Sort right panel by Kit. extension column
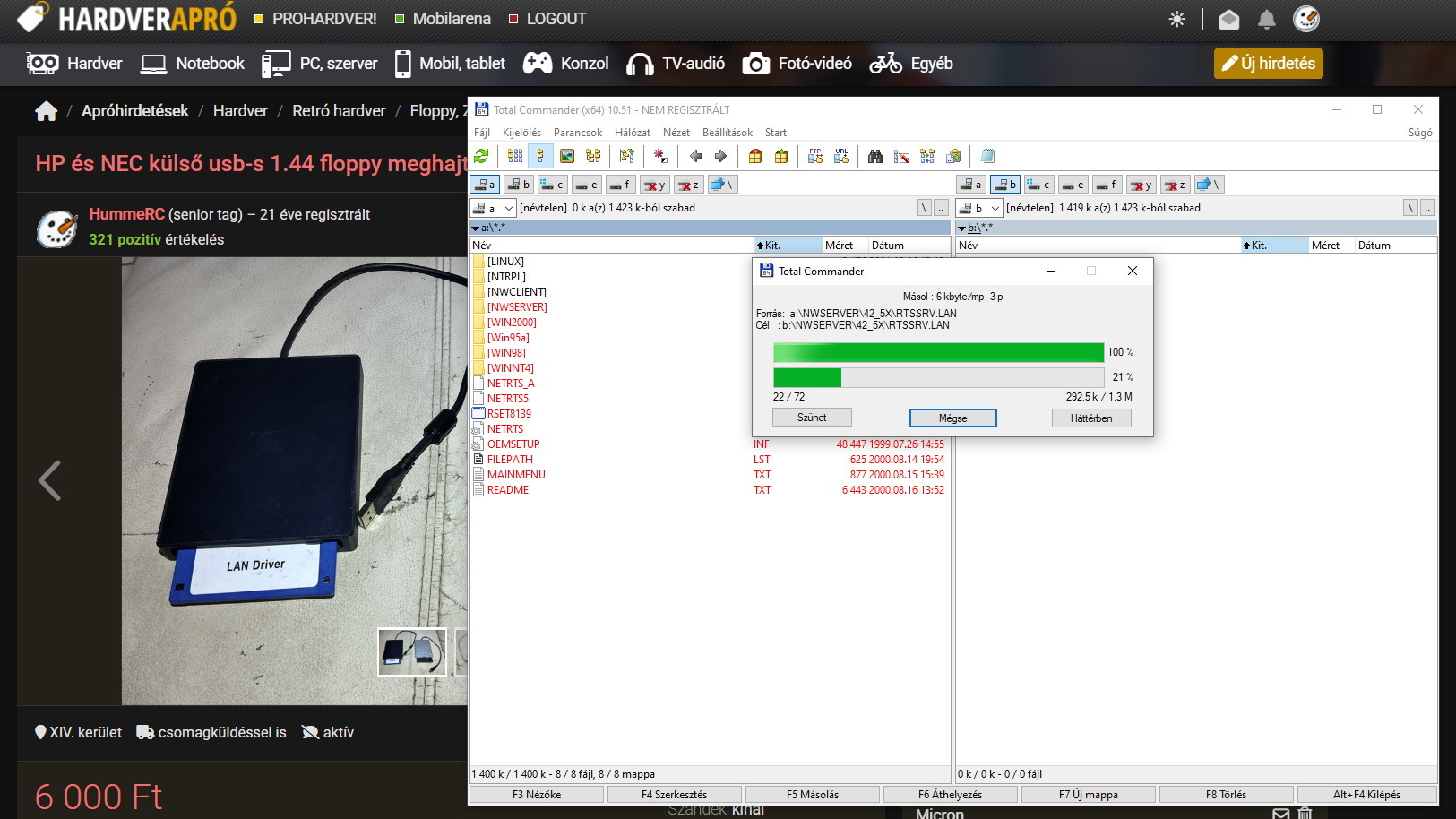 point(1274,245)
